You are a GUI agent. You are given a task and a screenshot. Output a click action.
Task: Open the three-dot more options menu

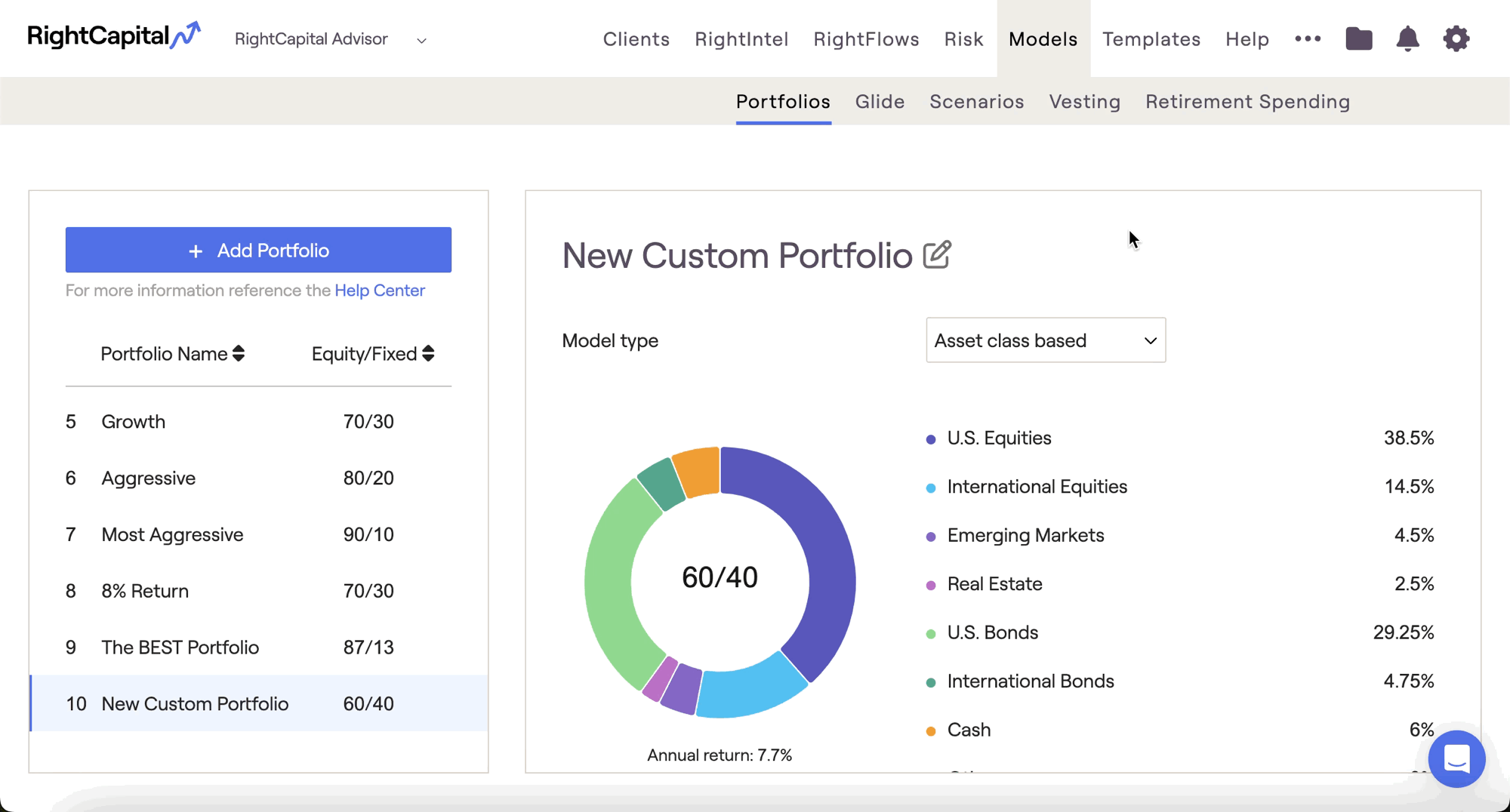click(x=1308, y=38)
